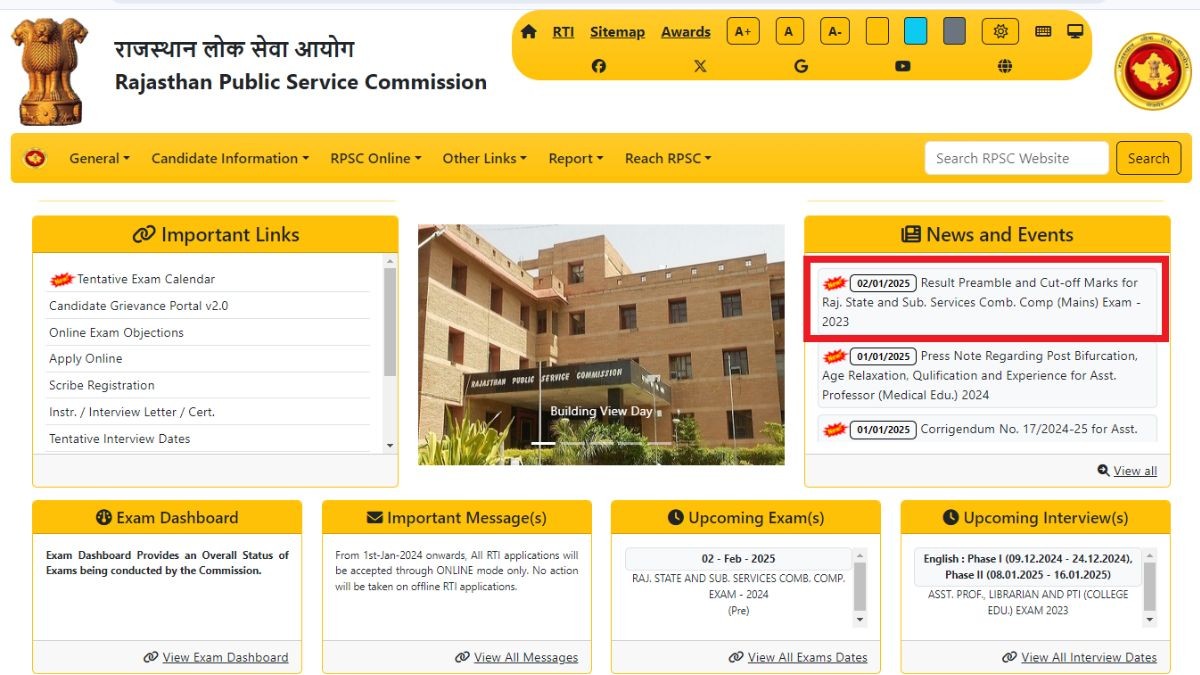The image size is (1200, 675).
Task: Go to home via the house icon
Action: pos(529,32)
